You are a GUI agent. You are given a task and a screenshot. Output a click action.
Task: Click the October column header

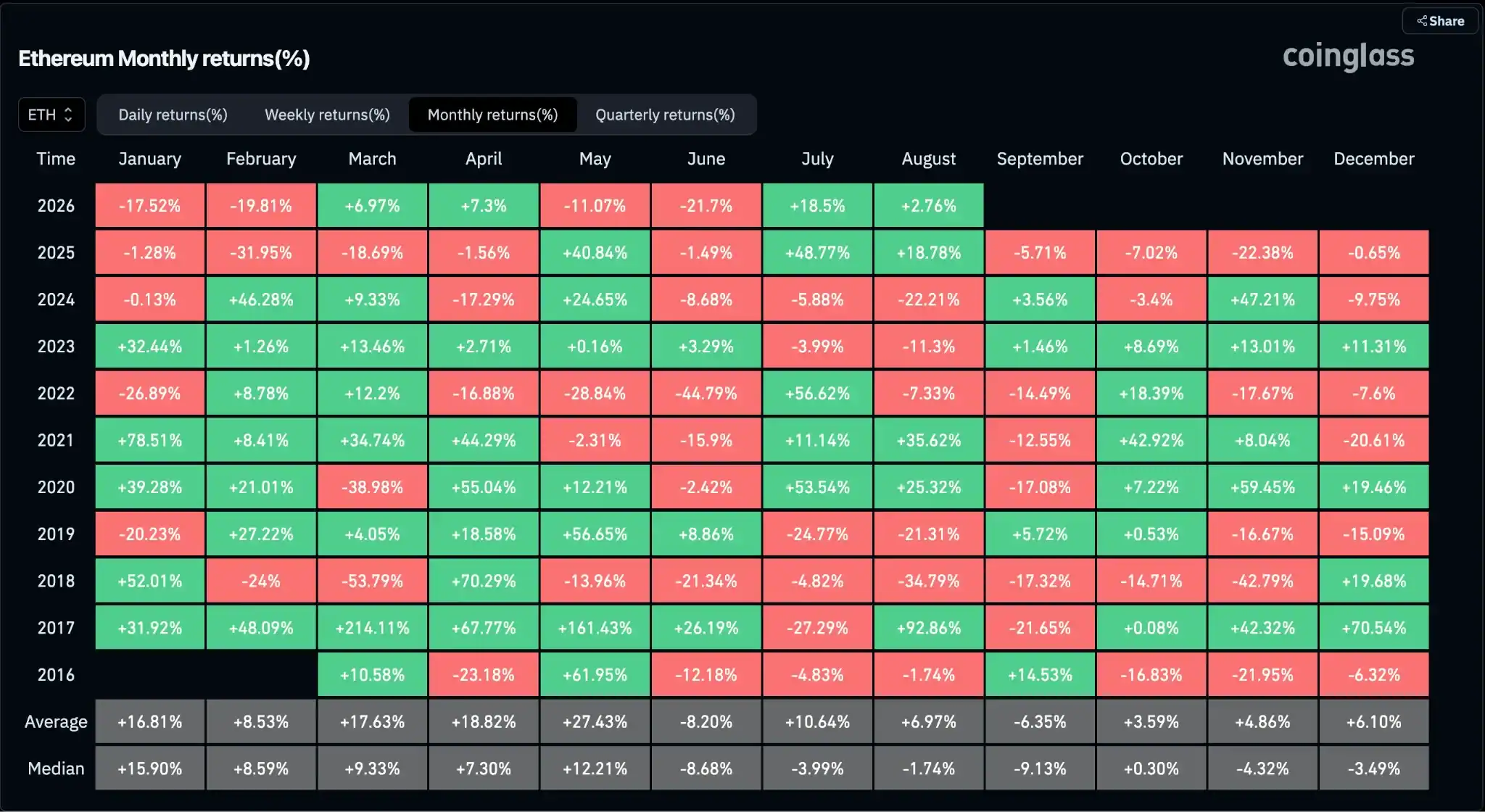coord(1151,159)
